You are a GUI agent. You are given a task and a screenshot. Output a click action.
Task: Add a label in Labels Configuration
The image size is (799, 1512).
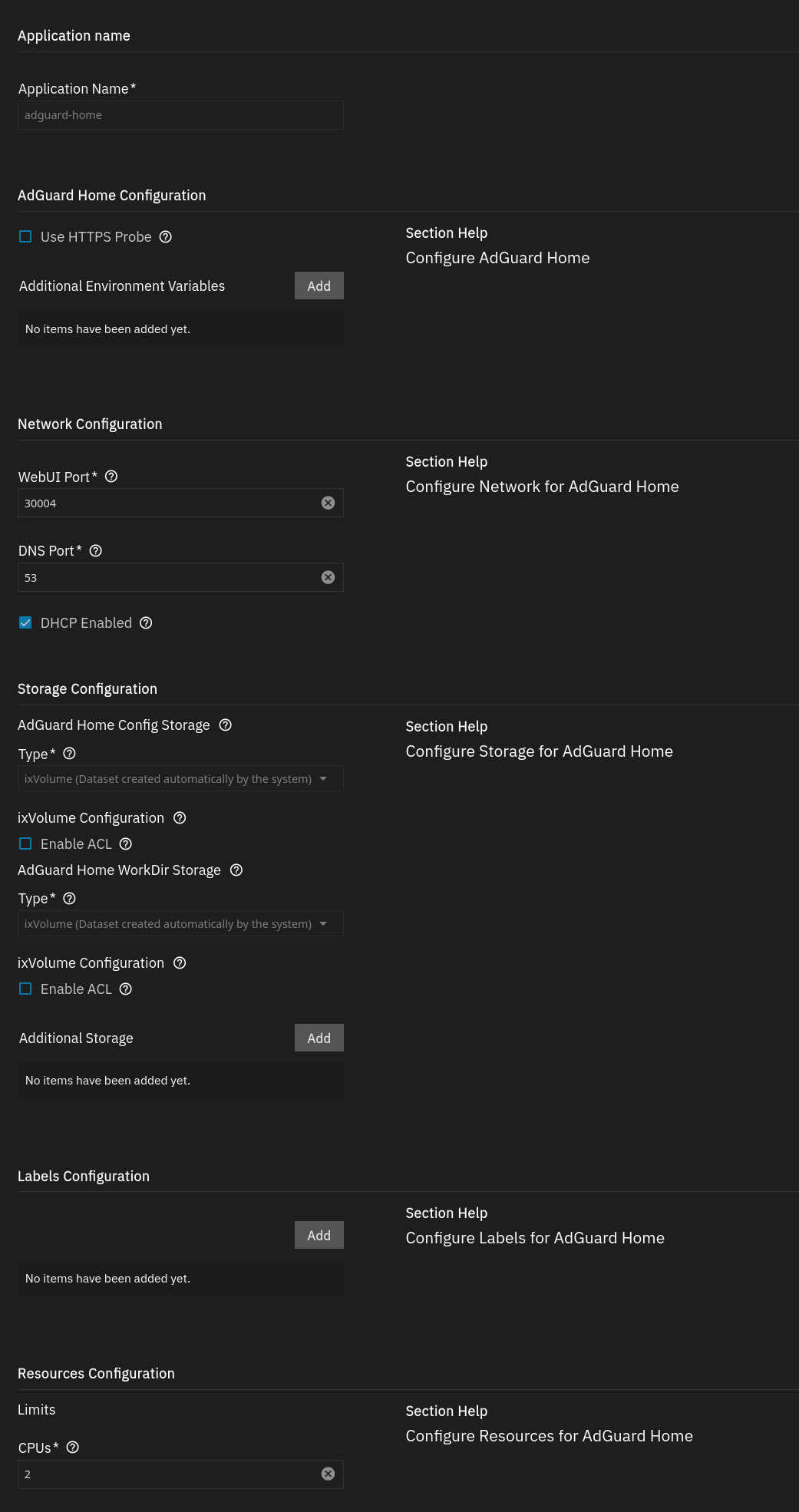319,1236
